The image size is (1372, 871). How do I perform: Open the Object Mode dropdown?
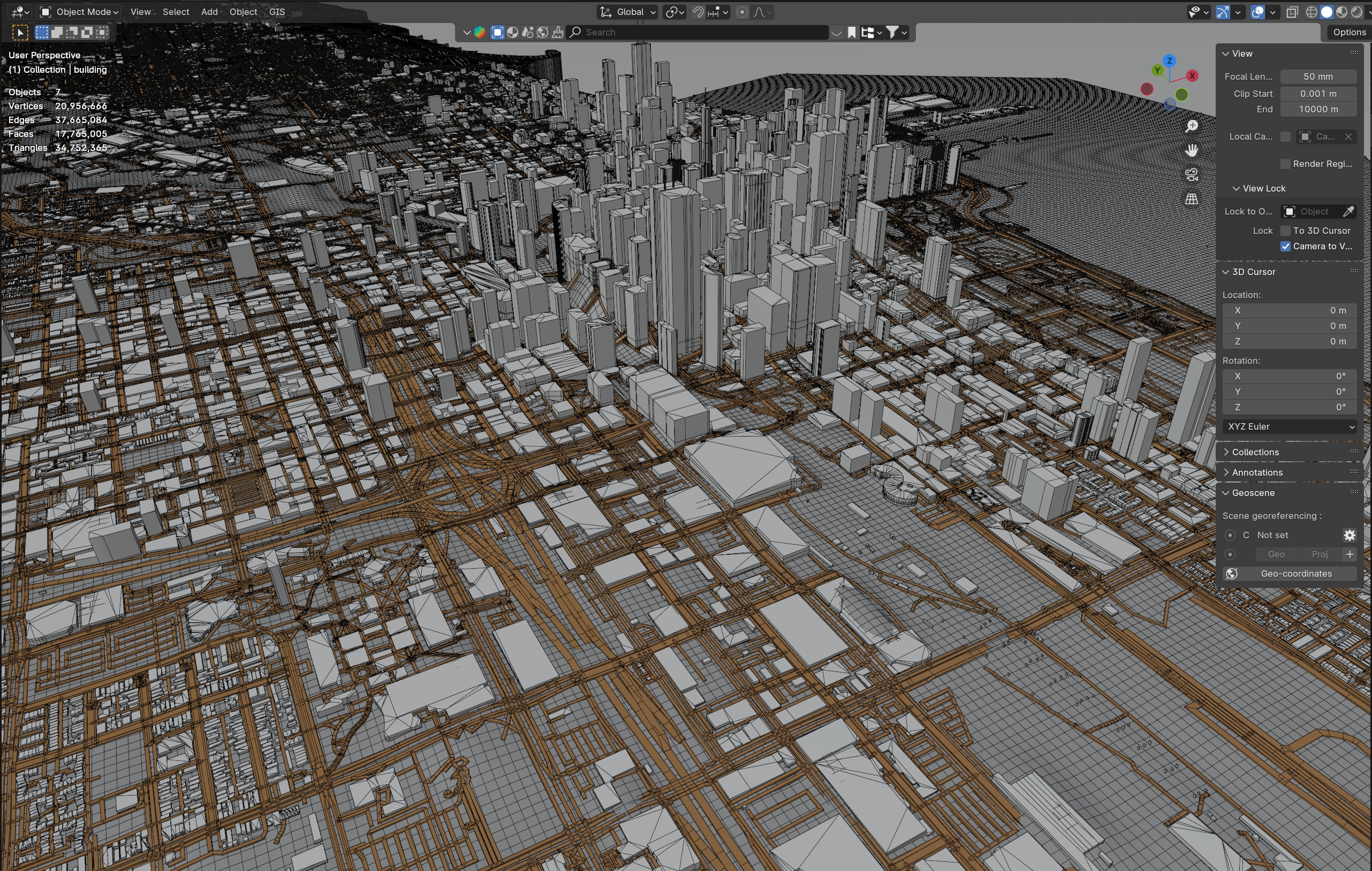(79, 12)
